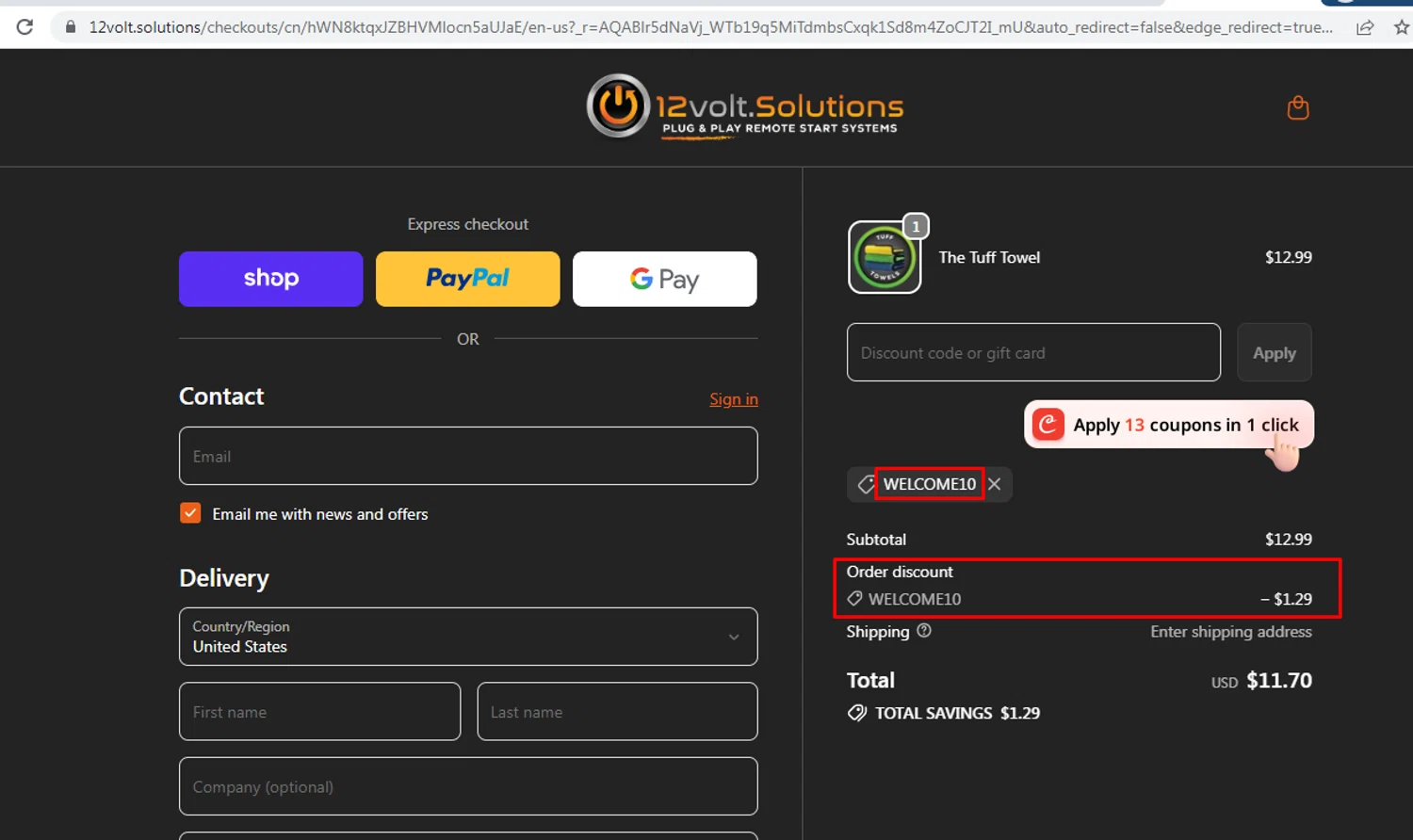1413x840 pixels.
Task: Click the USD $11.70 total amount
Action: [1261, 680]
